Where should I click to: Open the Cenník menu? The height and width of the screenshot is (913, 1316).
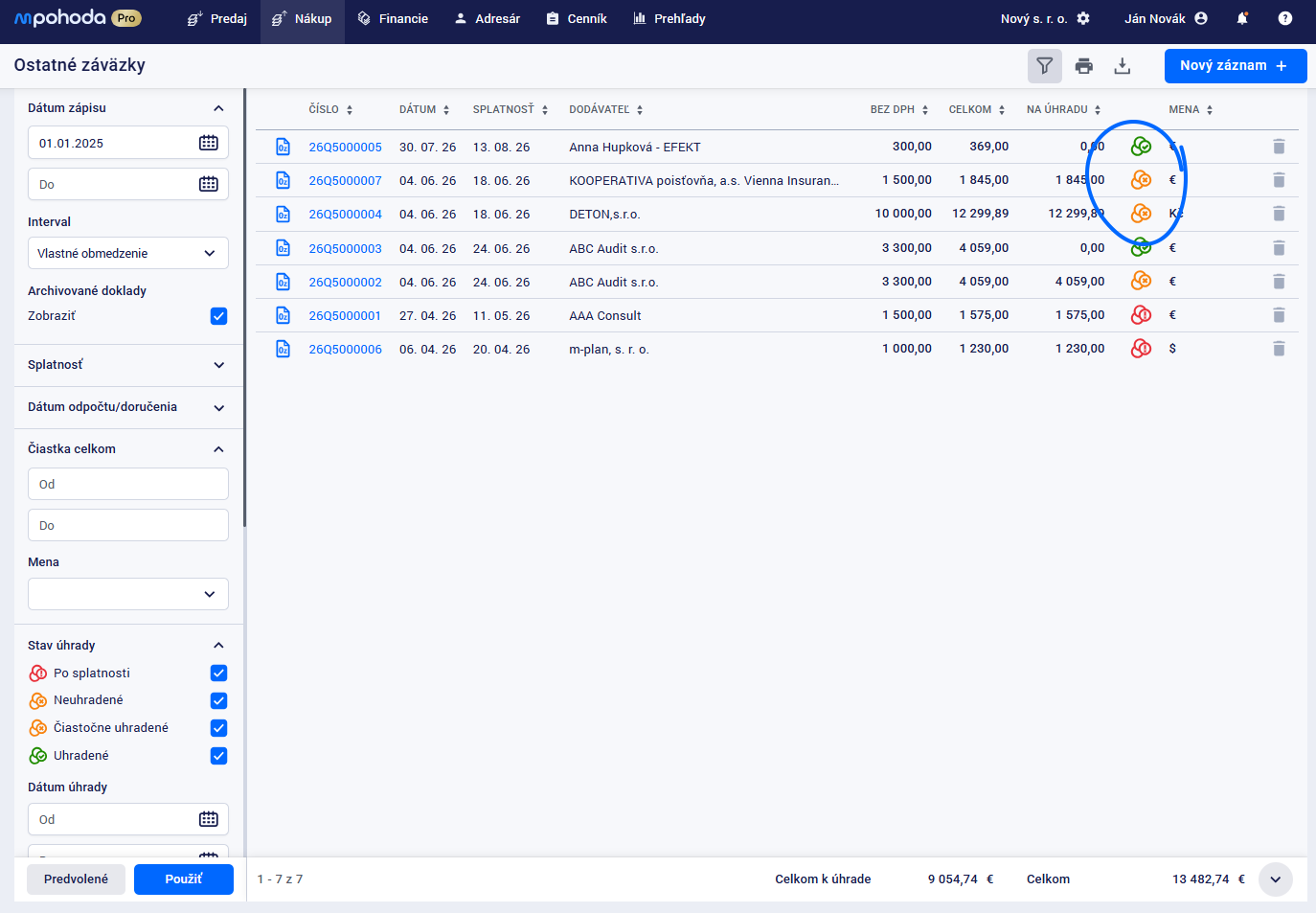[577, 18]
